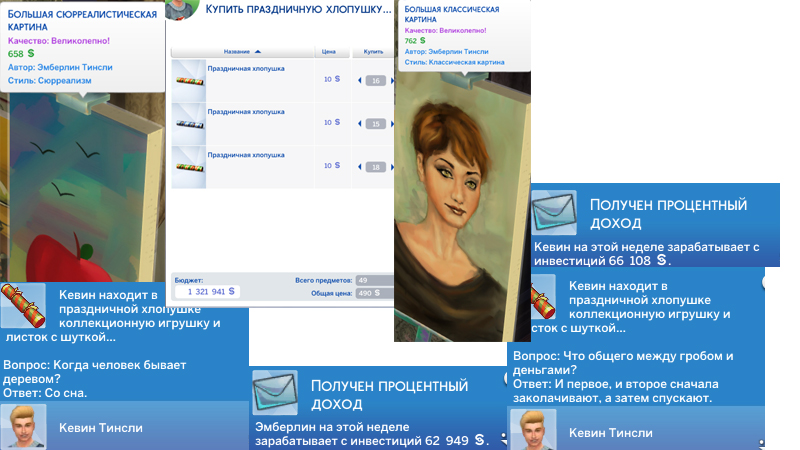This screenshot has width=800, height=450.
Task: Select Kevin Tinsley's portrait under the coffin joke
Action: tap(534, 430)
